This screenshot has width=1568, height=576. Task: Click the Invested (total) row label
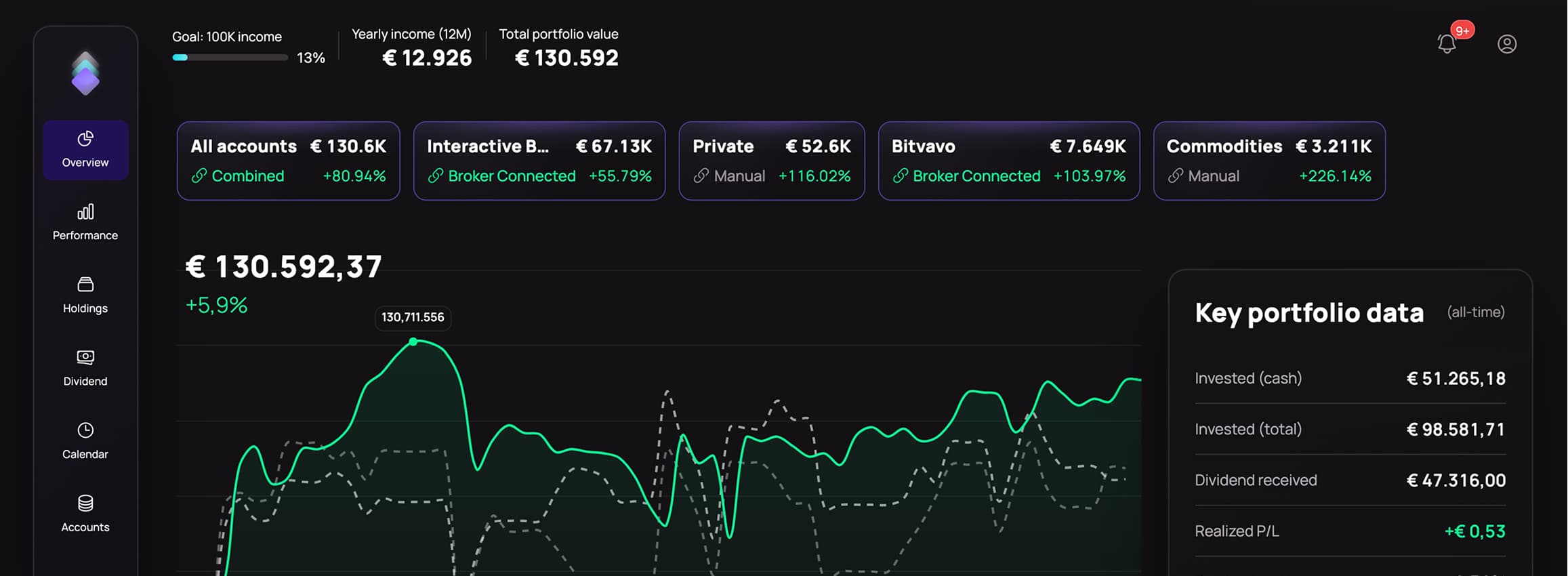coord(1248,429)
